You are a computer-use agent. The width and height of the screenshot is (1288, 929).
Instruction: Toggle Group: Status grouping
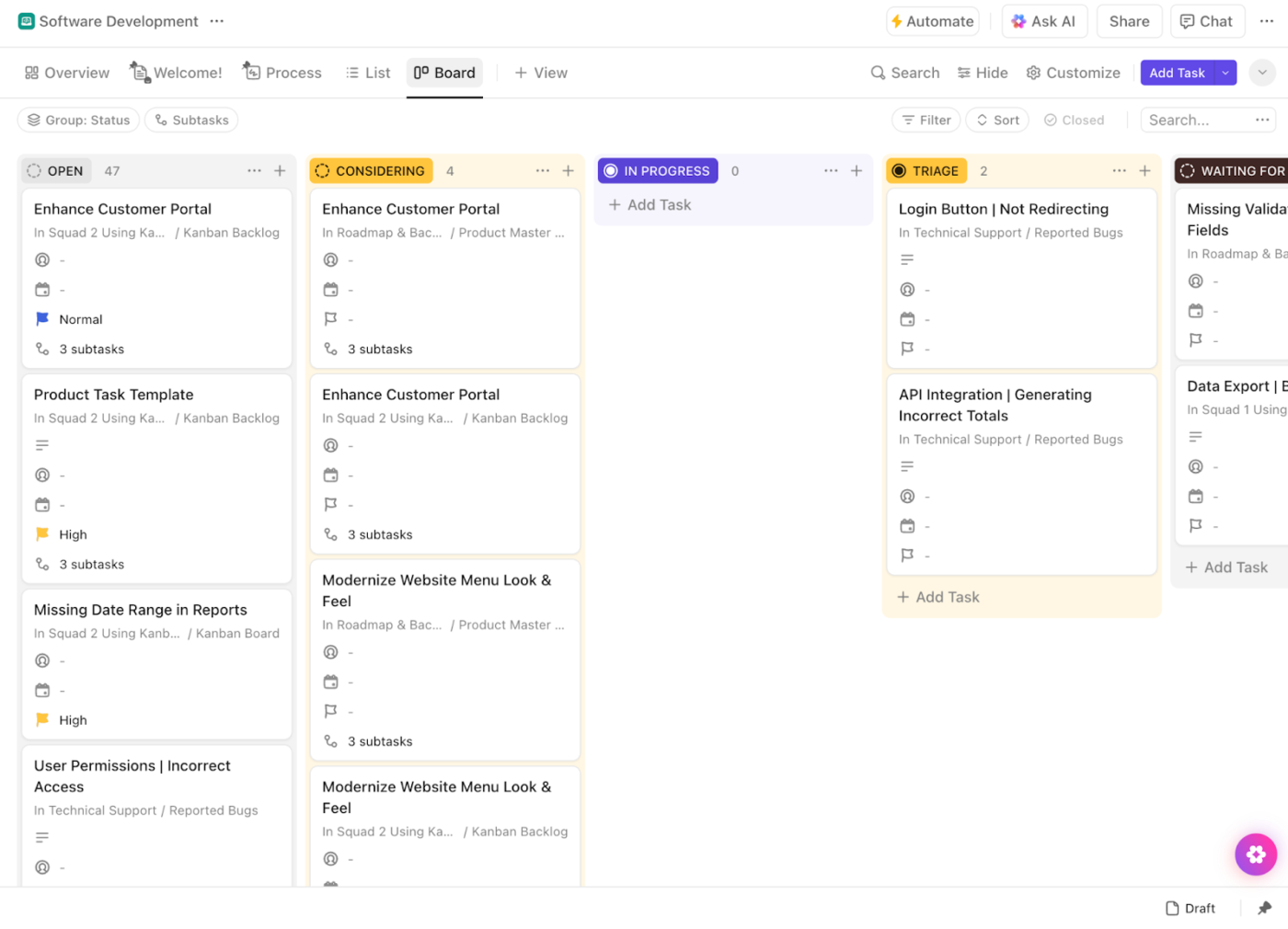pos(78,120)
